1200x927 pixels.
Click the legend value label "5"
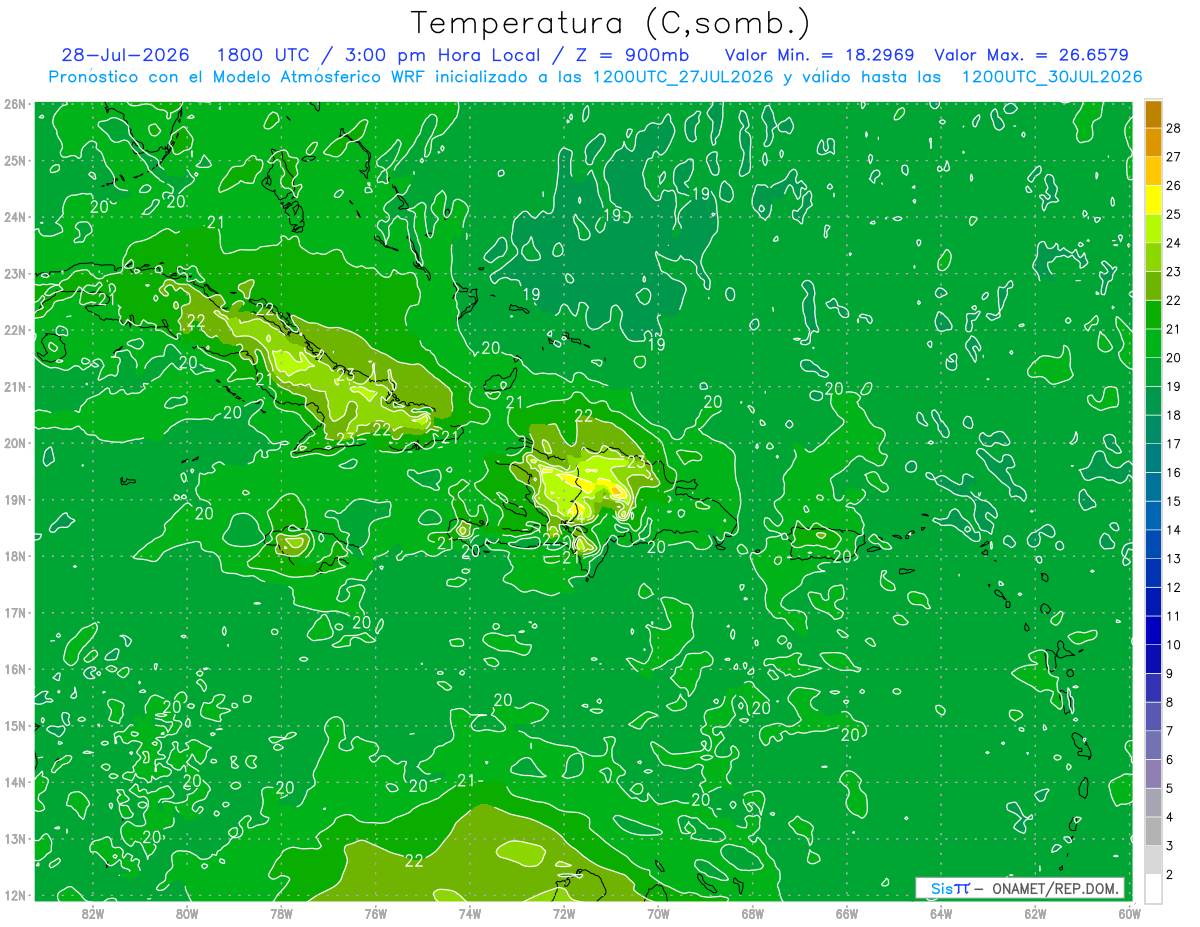pyautogui.click(x=1170, y=789)
